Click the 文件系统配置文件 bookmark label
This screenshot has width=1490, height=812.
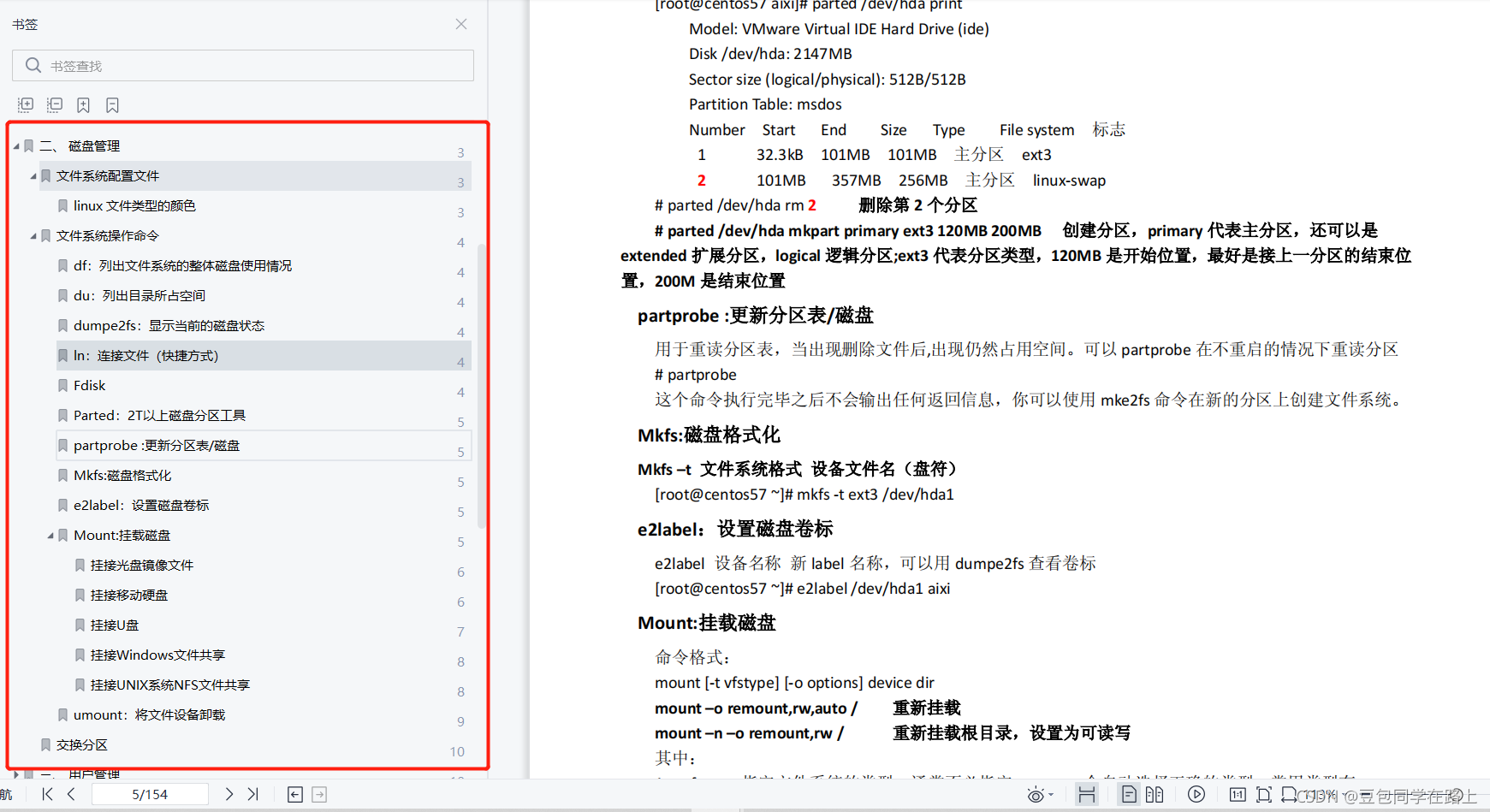pyautogui.click(x=108, y=176)
